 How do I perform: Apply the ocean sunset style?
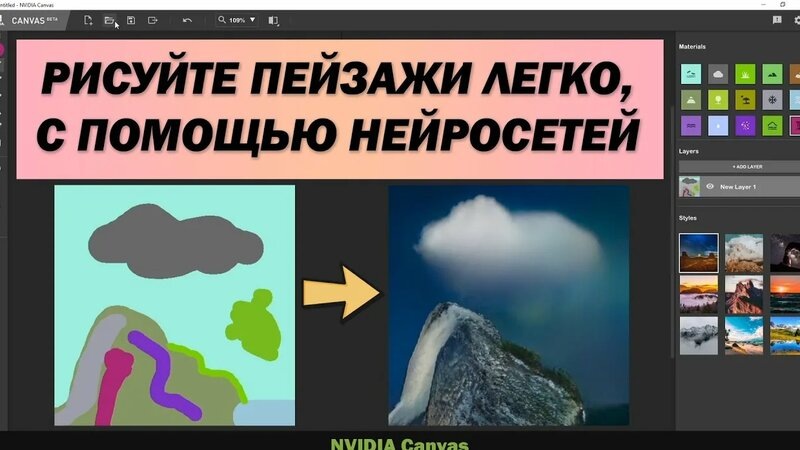(x=785, y=294)
